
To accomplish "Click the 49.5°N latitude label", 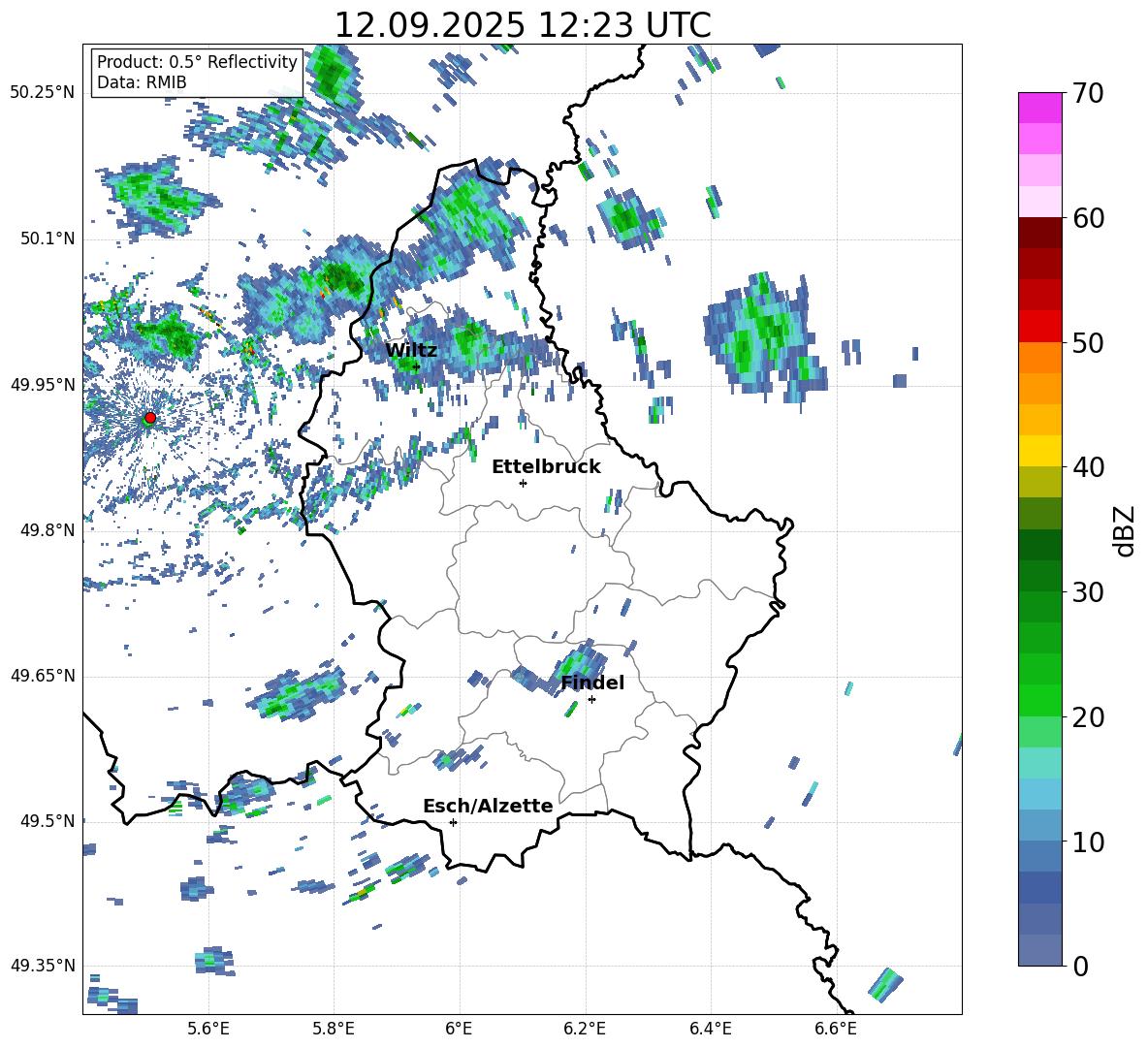I will [47, 820].
